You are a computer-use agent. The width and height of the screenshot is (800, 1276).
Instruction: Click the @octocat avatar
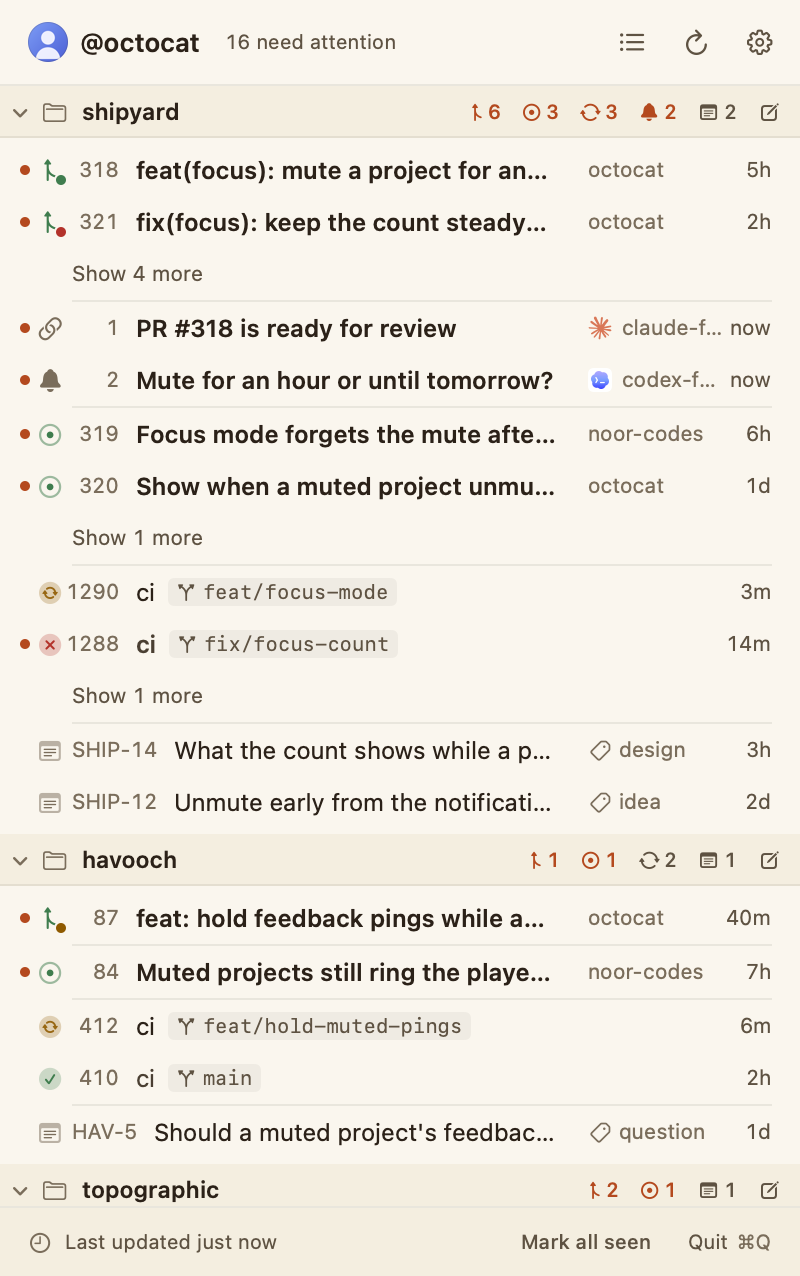point(48,42)
